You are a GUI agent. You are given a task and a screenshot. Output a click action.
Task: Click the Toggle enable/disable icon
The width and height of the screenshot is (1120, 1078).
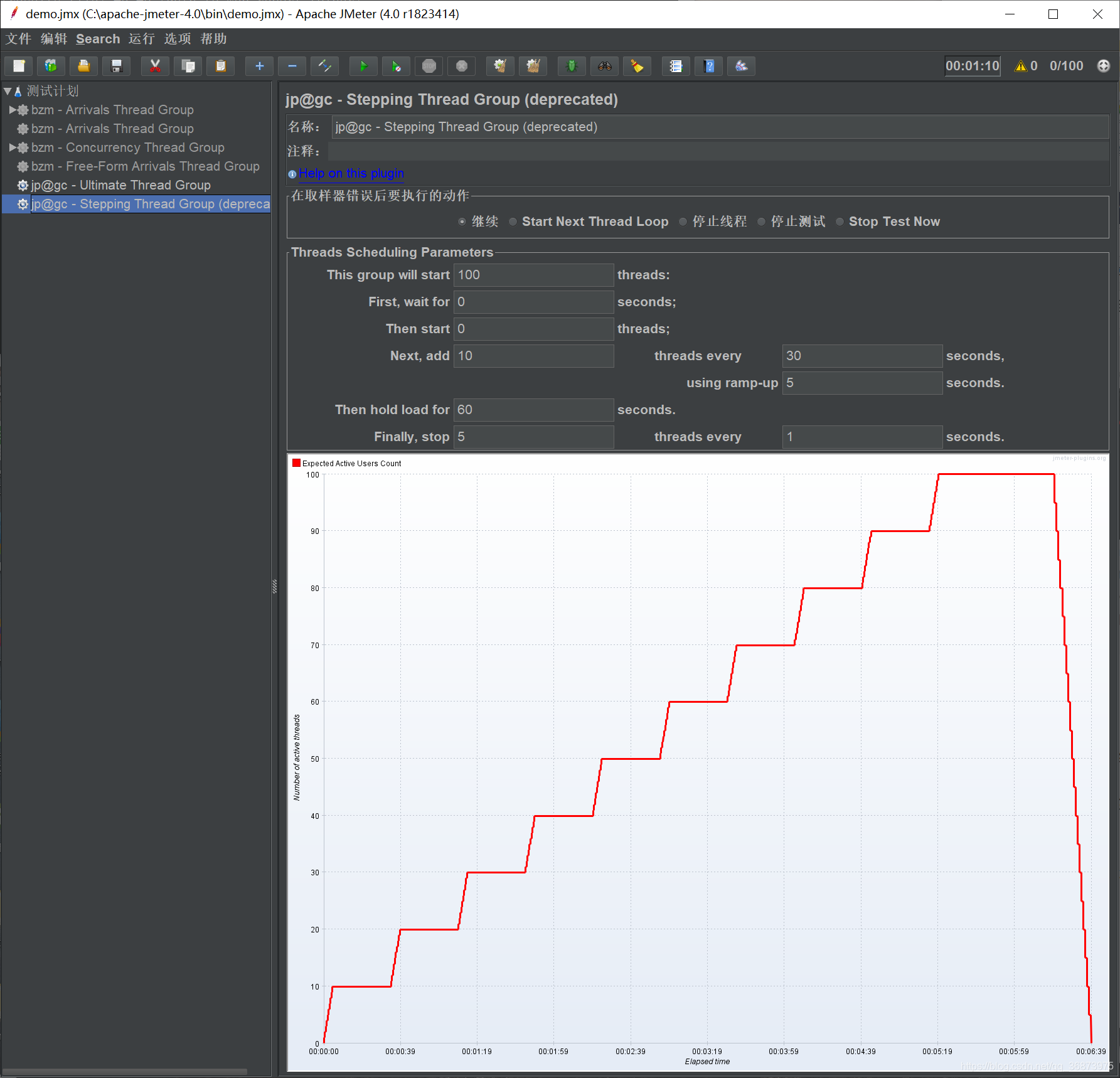324,66
